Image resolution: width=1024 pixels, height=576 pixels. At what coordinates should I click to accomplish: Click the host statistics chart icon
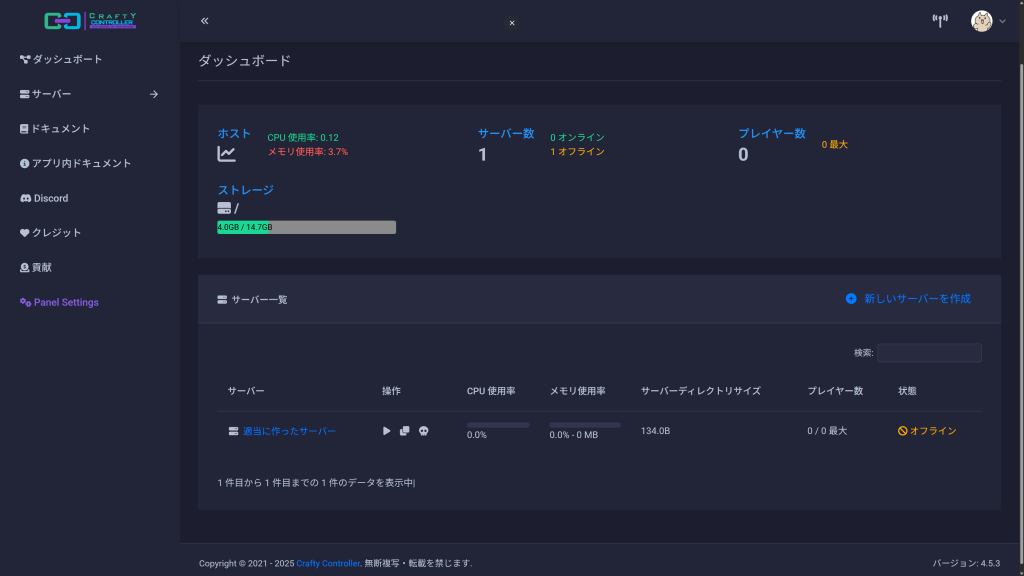(x=227, y=154)
